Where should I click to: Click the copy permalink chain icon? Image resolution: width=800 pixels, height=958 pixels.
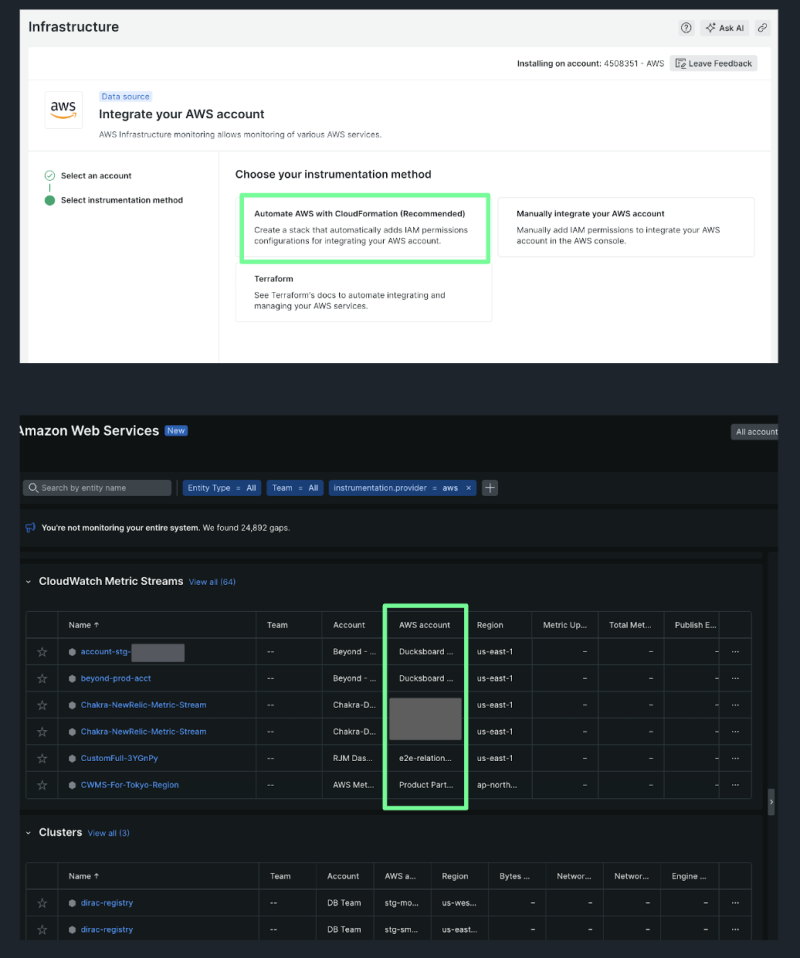point(762,28)
